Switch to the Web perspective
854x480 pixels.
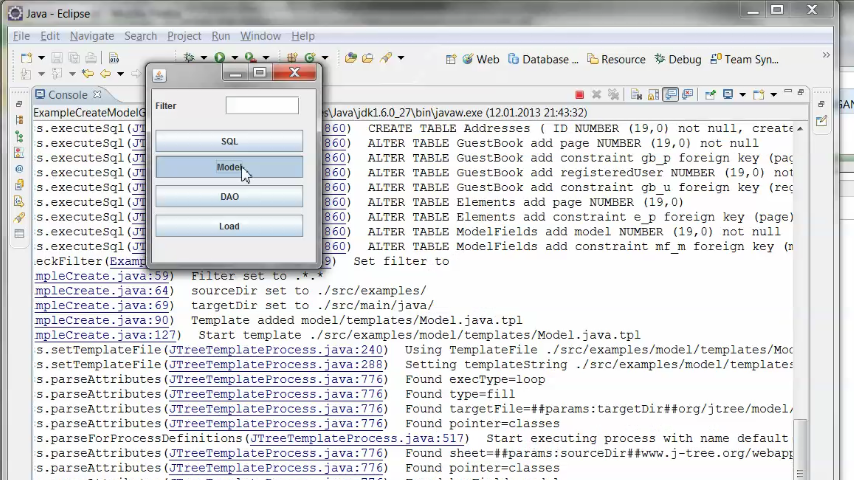click(480, 59)
